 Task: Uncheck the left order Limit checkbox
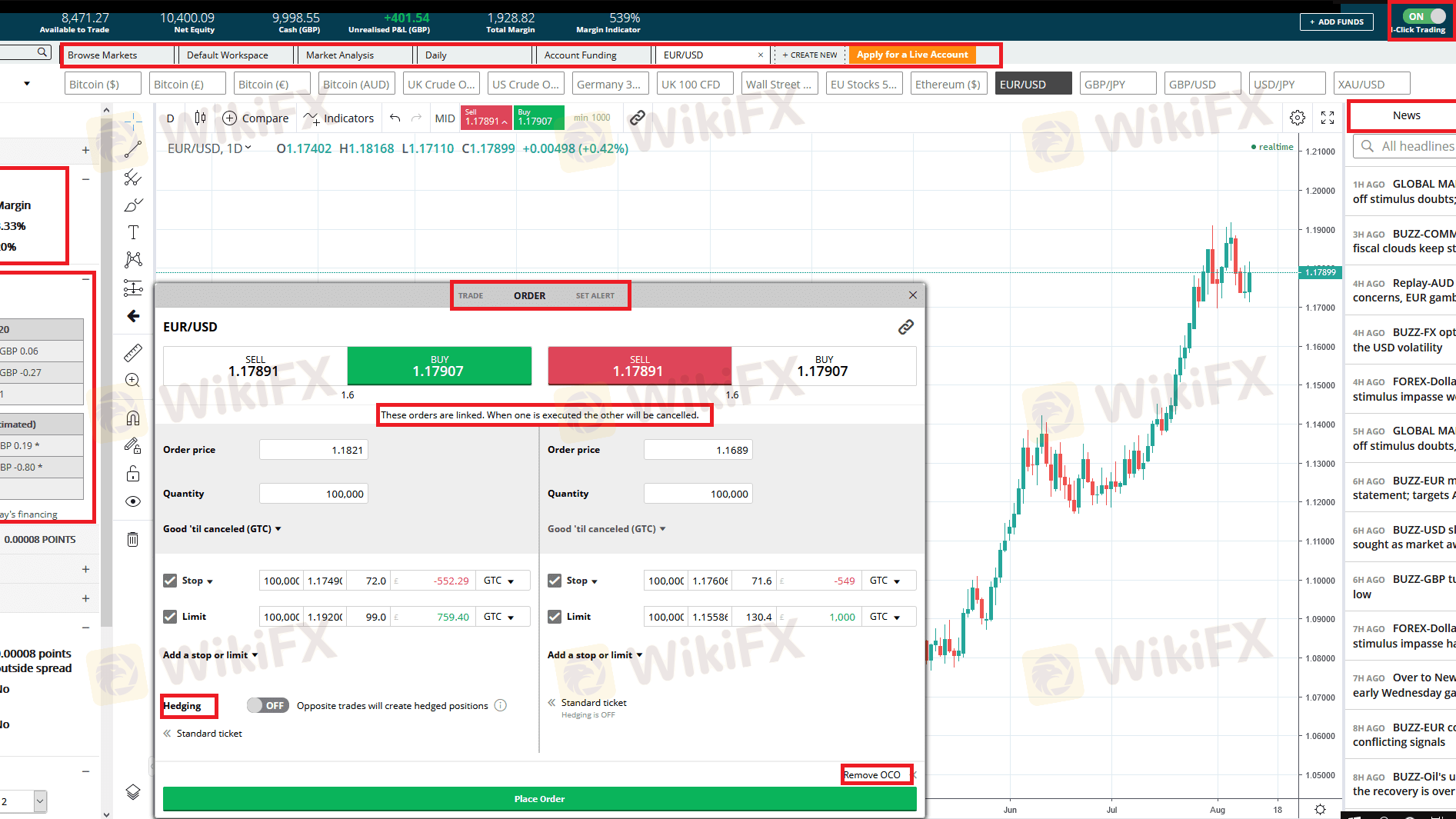tap(170, 617)
